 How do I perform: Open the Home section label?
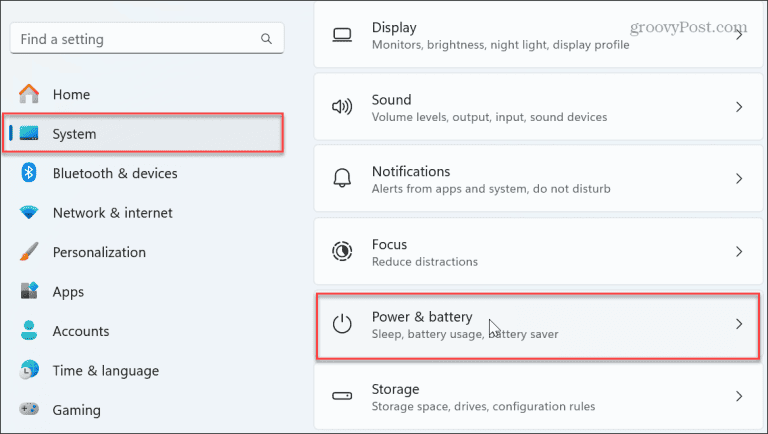click(x=71, y=94)
